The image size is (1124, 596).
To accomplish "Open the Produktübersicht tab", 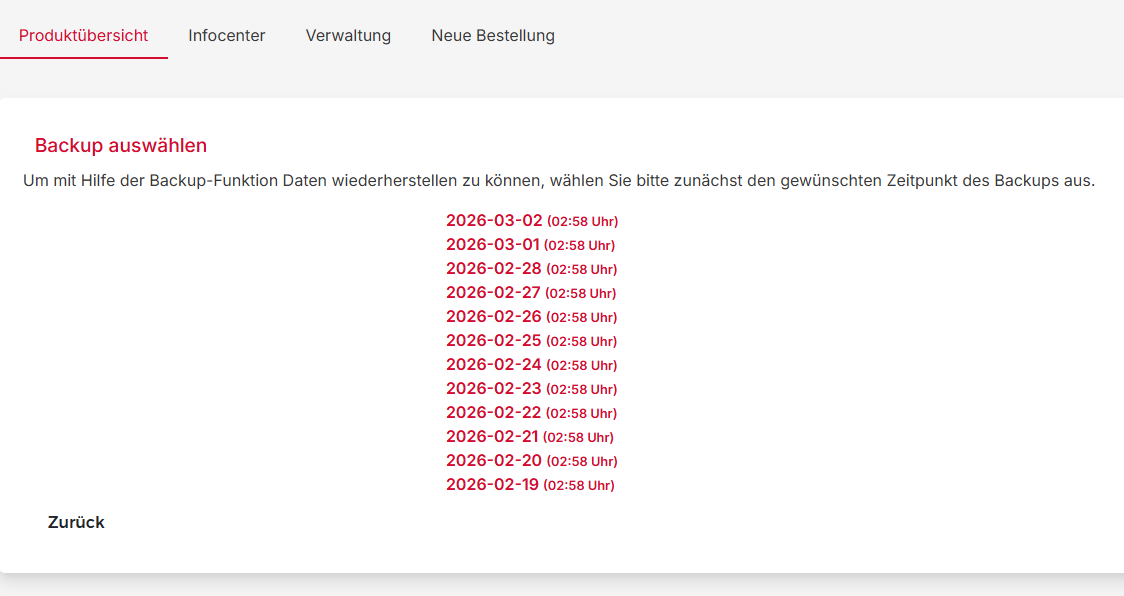I will 83,36.
